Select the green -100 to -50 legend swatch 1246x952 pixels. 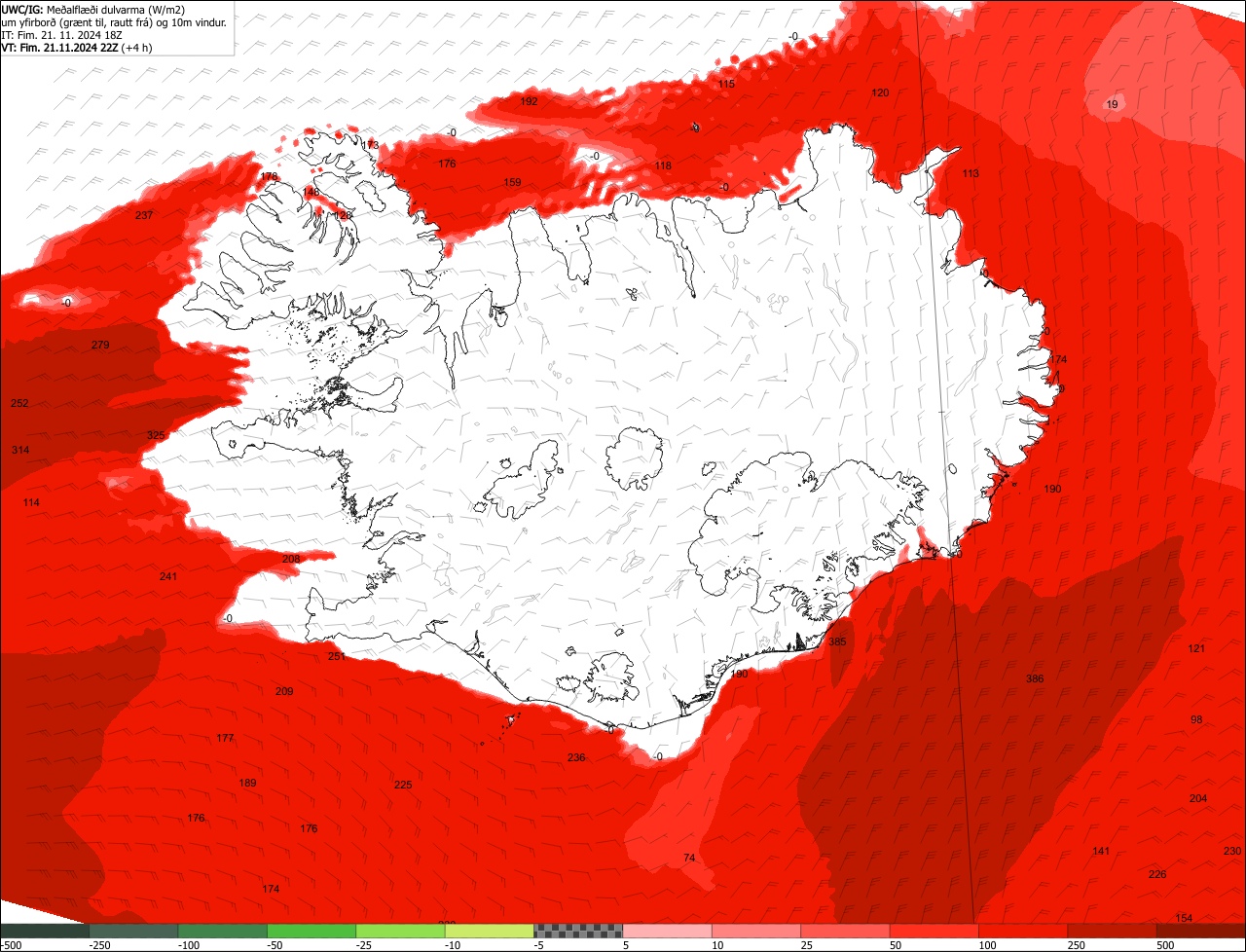tap(223, 931)
